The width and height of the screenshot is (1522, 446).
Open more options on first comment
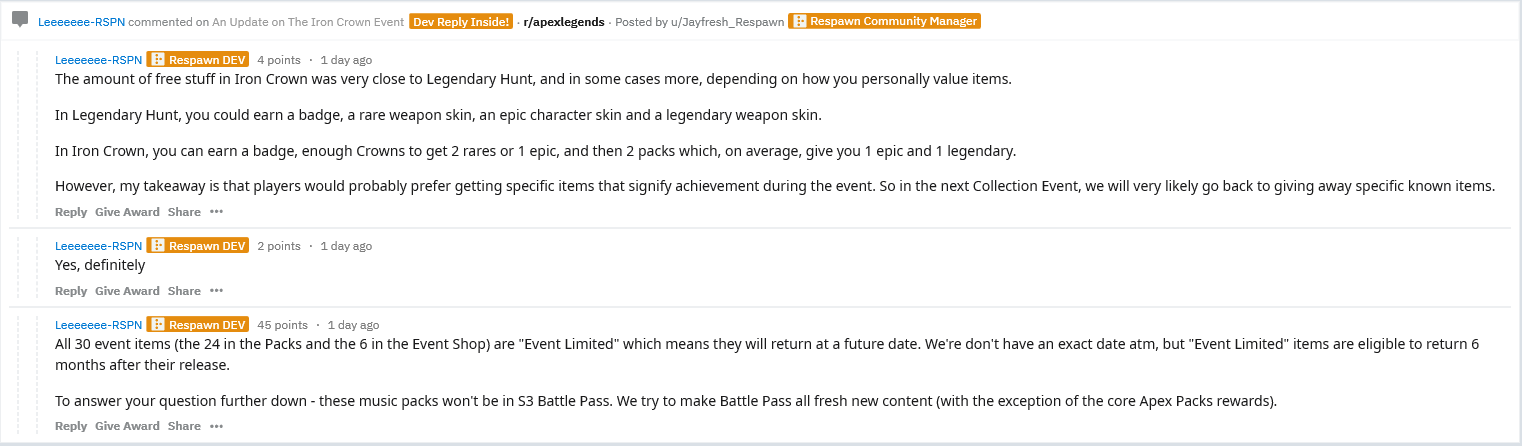[x=216, y=212]
